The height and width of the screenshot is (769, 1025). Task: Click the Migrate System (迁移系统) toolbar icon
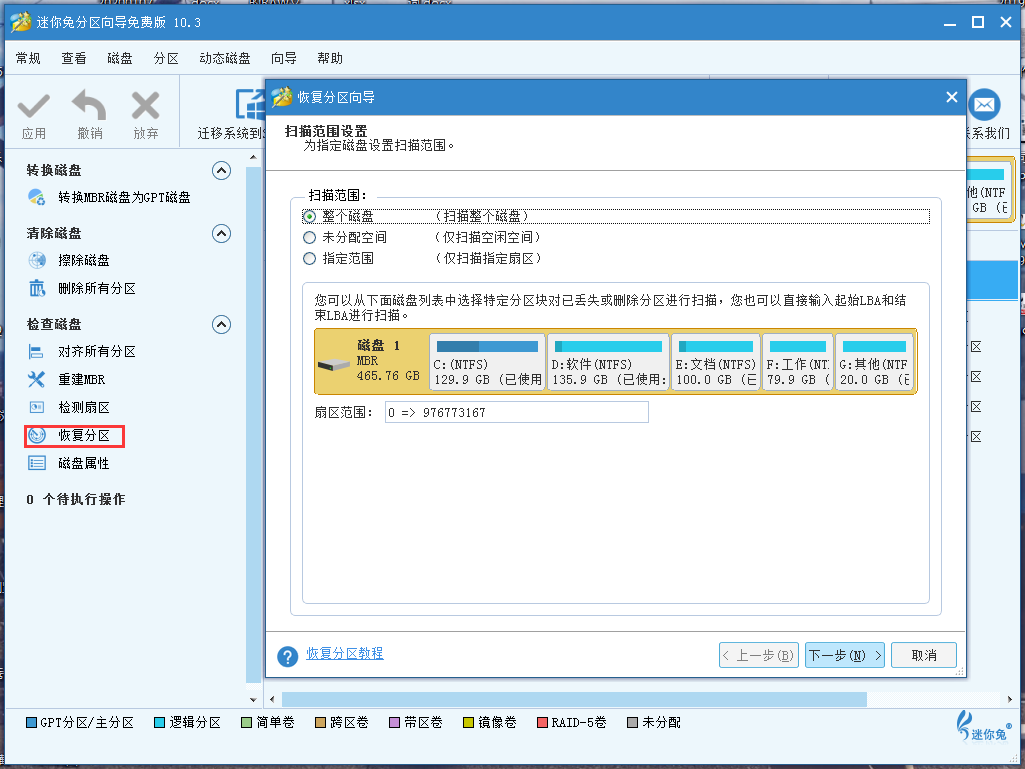point(250,105)
